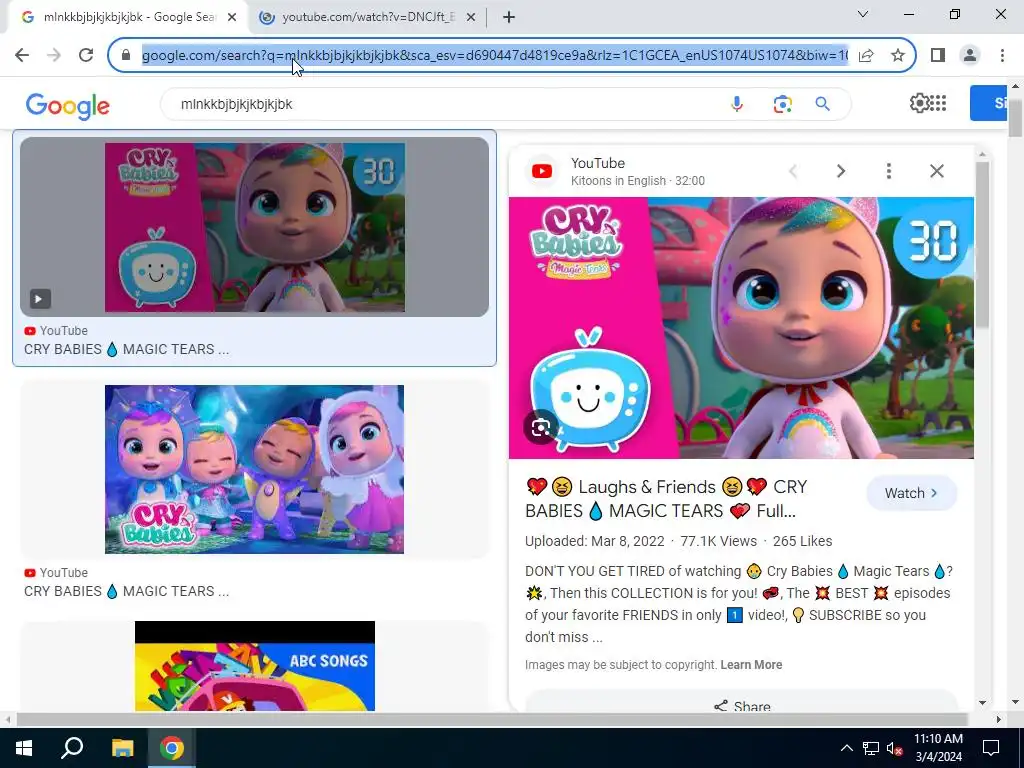Open the network status tray icon
The width and height of the screenshot is (1024, 768).
point(871,748)
